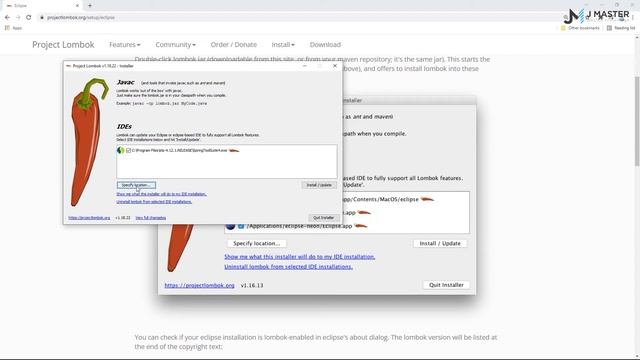Click Install / Update in the Lombok installer window
This screenshot has width=640, height=360.
click(x=319, y=185)
